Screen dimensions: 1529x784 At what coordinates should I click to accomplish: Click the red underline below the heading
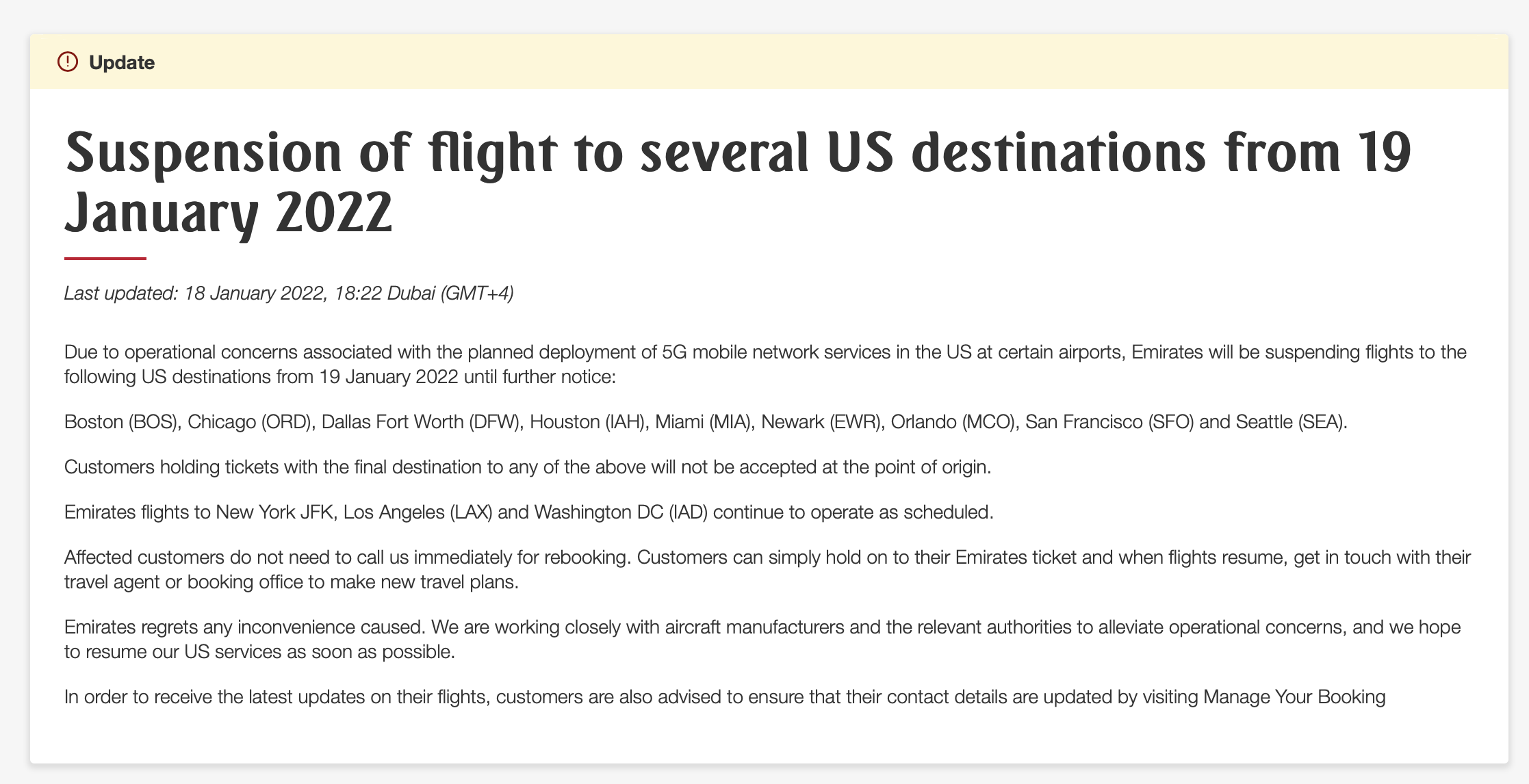tap(105, 258)
